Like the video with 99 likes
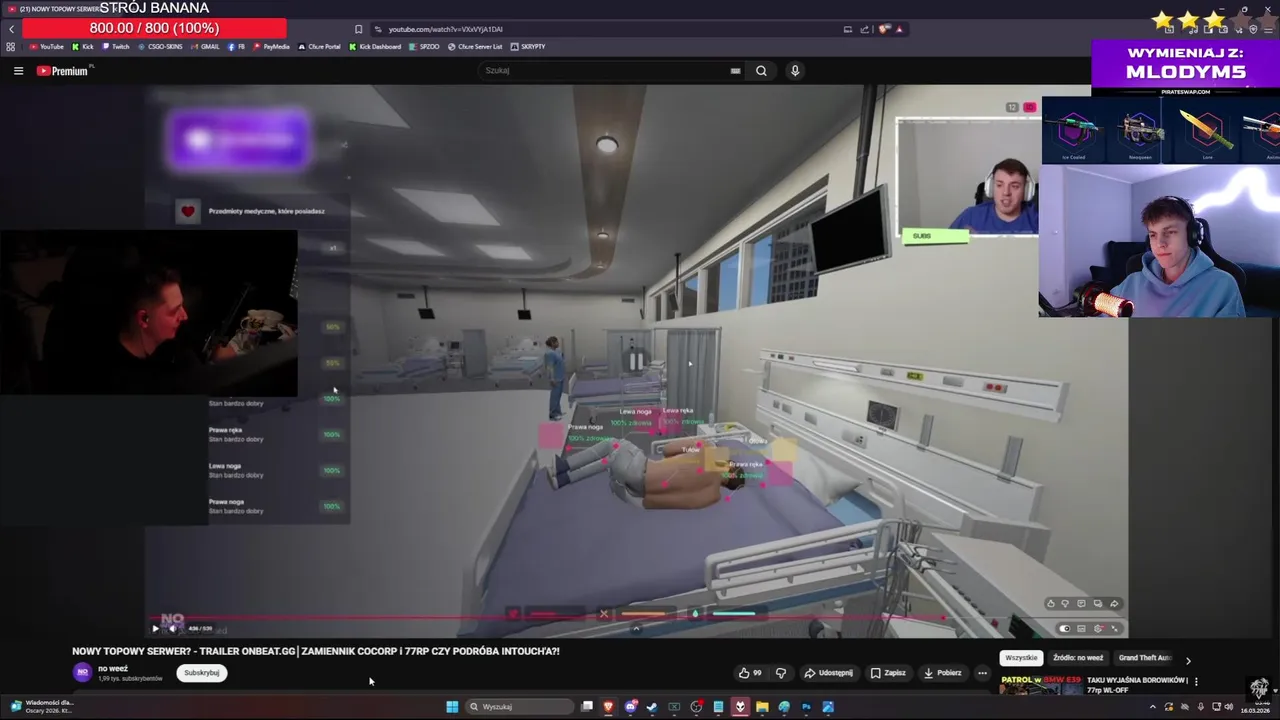 coord(750,673)
